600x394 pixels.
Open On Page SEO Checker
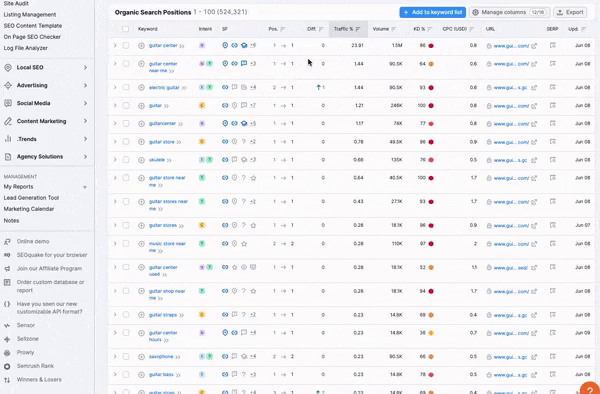32,37
